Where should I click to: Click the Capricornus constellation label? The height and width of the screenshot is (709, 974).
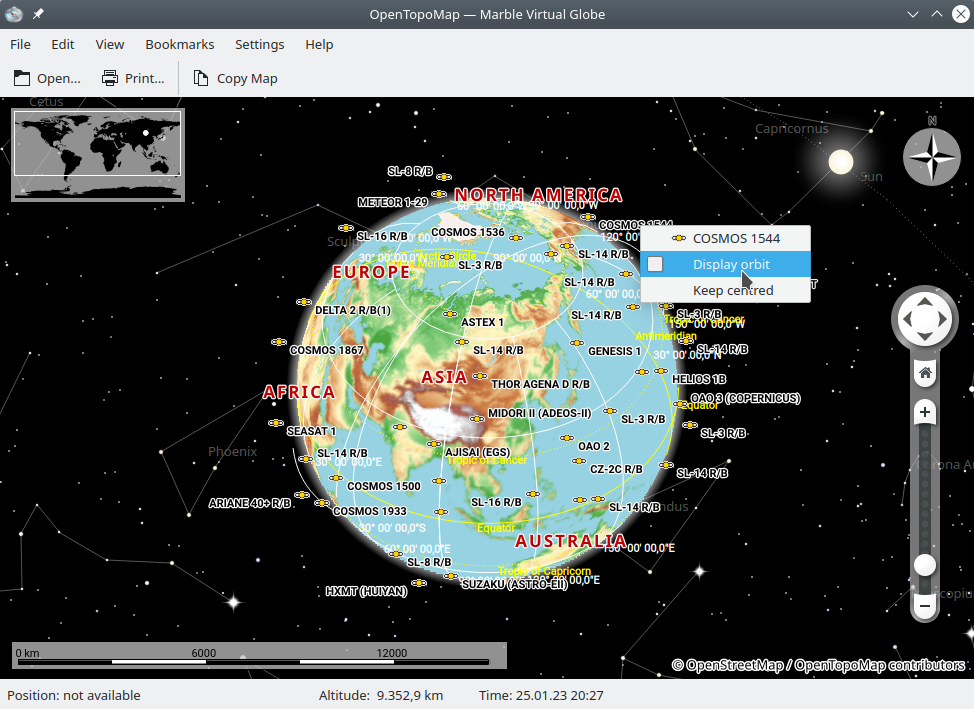pyautogui.click(x=791, y=129)
